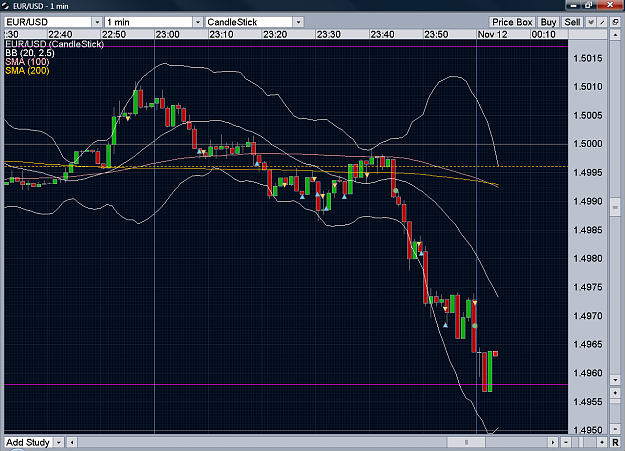Click the Add Study button

click(28, 442)
